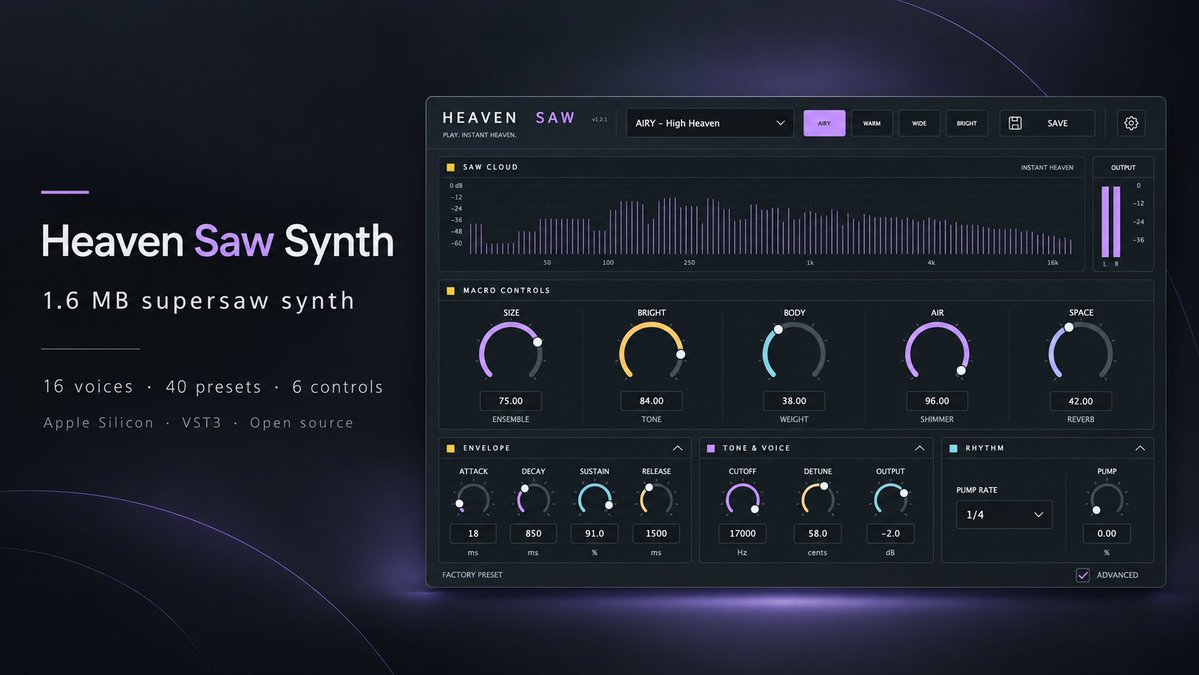
Task: Toggle the Envelope section yellow indicator
Action: click(x=450, y=448)
